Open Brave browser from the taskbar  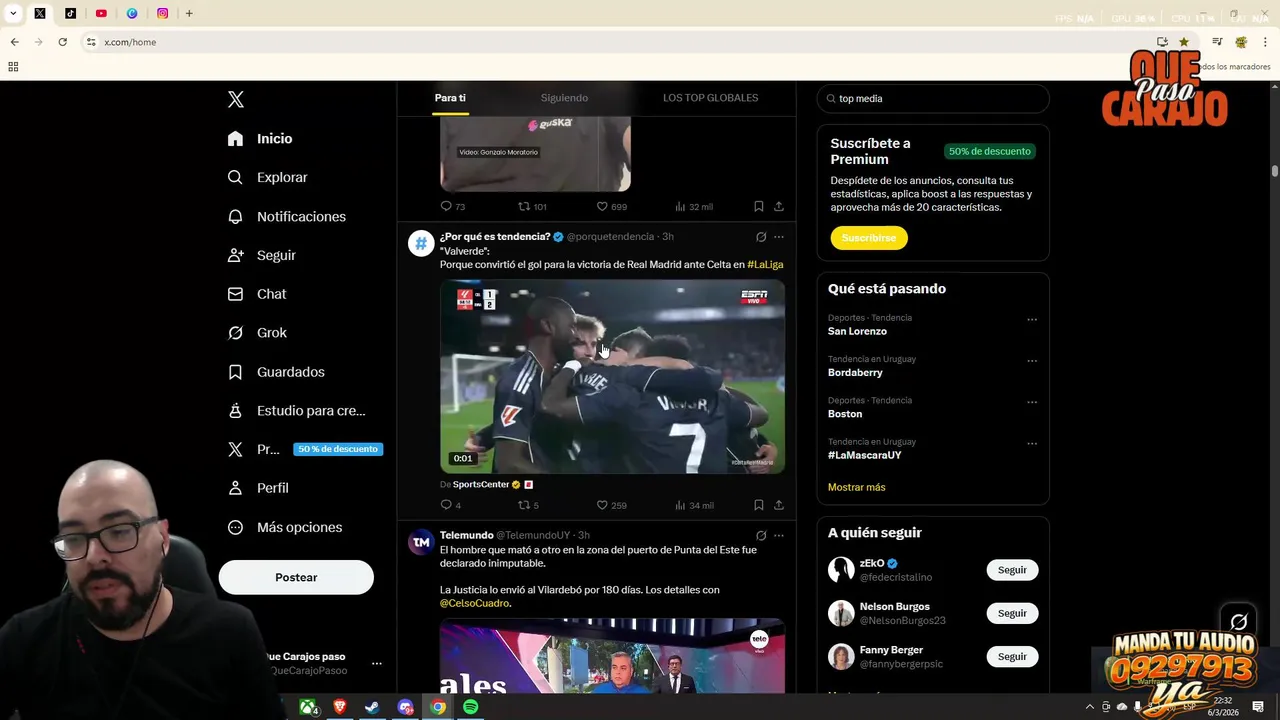click(x=339, y=707)
